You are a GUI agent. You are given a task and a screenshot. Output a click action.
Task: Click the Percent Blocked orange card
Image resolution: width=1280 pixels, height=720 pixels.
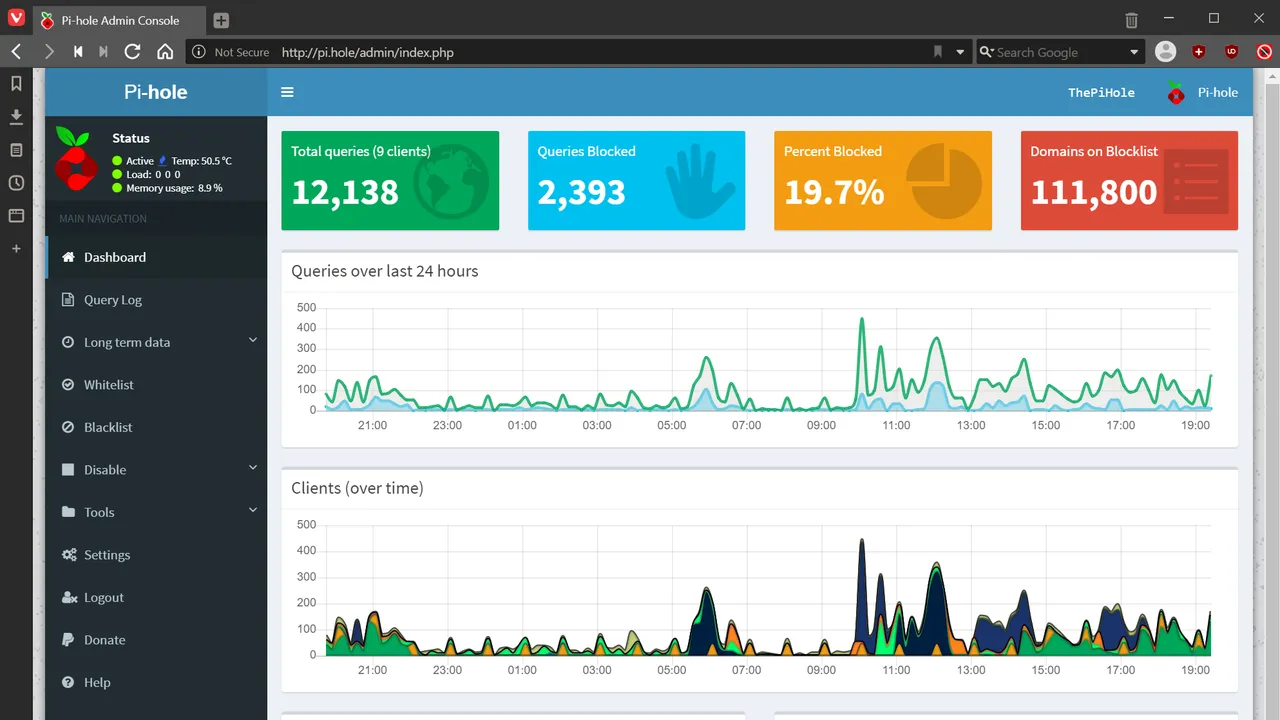(883, 180)
